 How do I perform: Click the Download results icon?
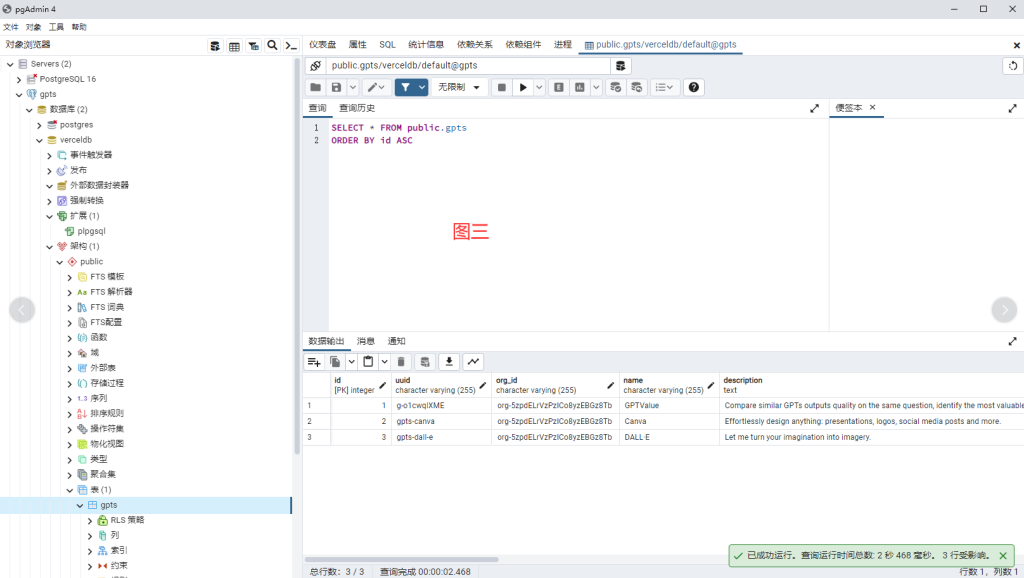tap(449, 362)
